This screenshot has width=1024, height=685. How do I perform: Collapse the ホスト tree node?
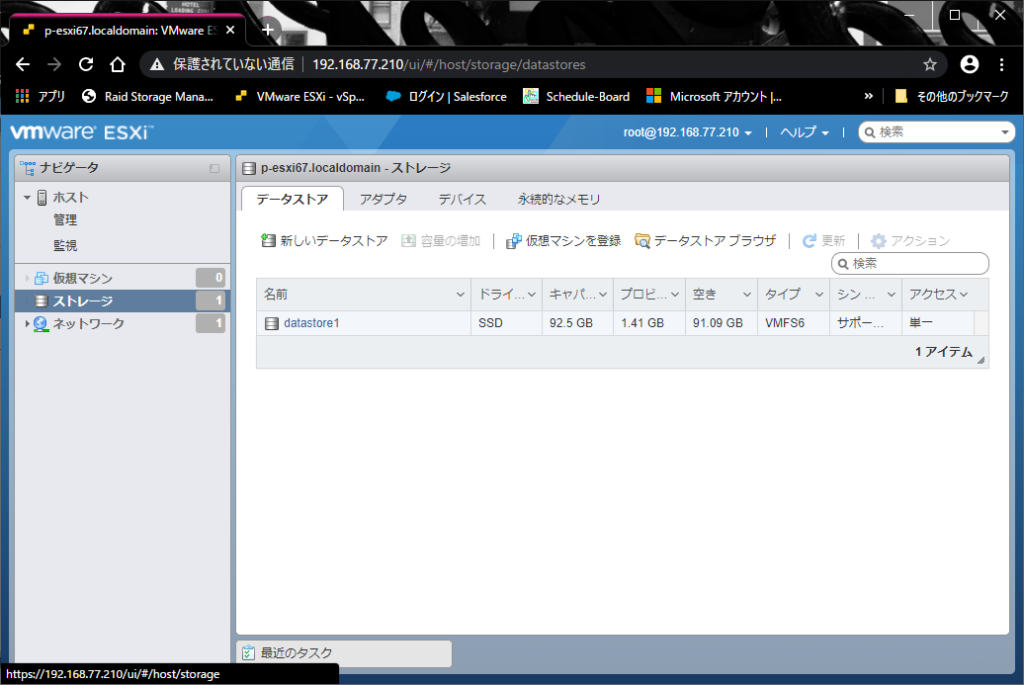point(27,197)
